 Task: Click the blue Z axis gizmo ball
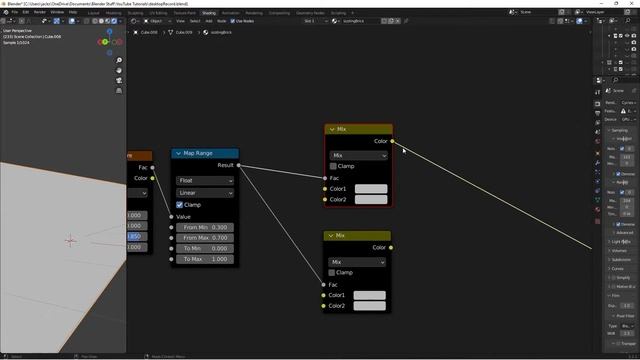tap(109, 31)
